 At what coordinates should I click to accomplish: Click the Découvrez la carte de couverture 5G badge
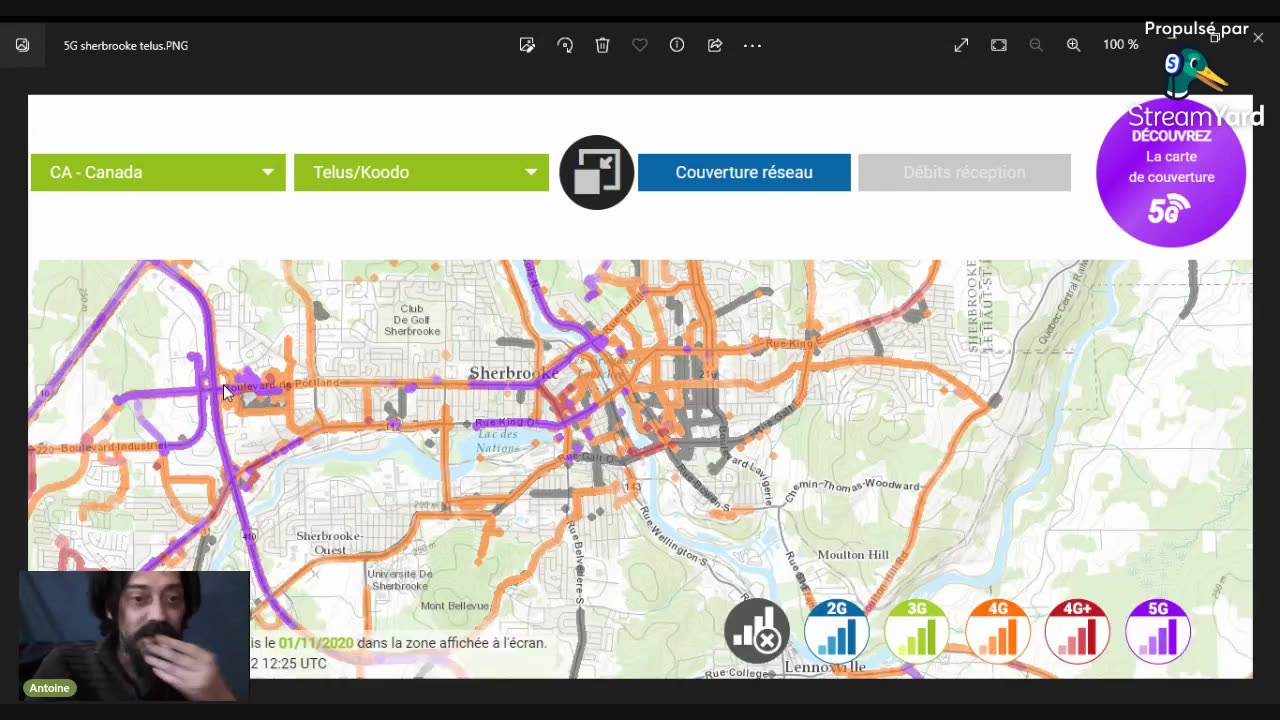point(1171,172)
